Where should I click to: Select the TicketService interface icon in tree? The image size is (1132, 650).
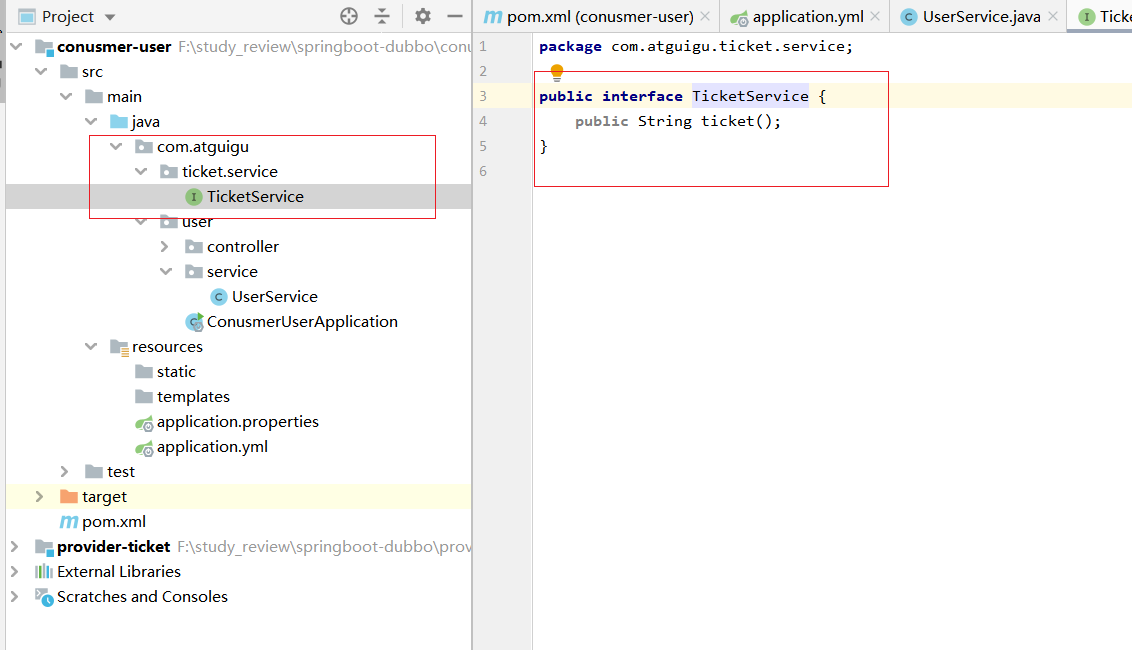[x=193, y=196]
